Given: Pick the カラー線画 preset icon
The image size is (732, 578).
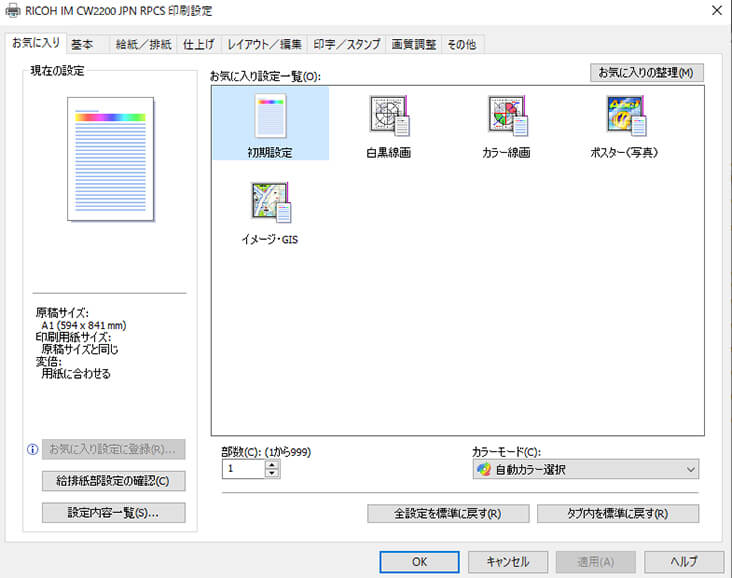Looking at the screenshot, I should click(506, 117).
